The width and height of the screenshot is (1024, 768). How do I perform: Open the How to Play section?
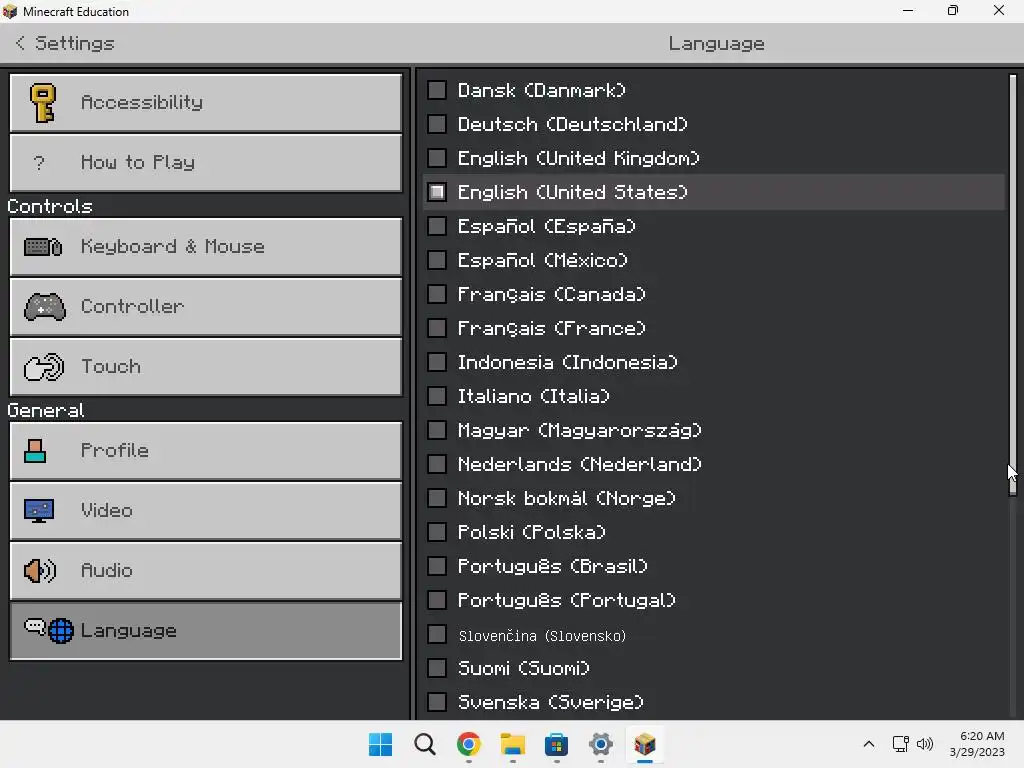tap(206, 163)
